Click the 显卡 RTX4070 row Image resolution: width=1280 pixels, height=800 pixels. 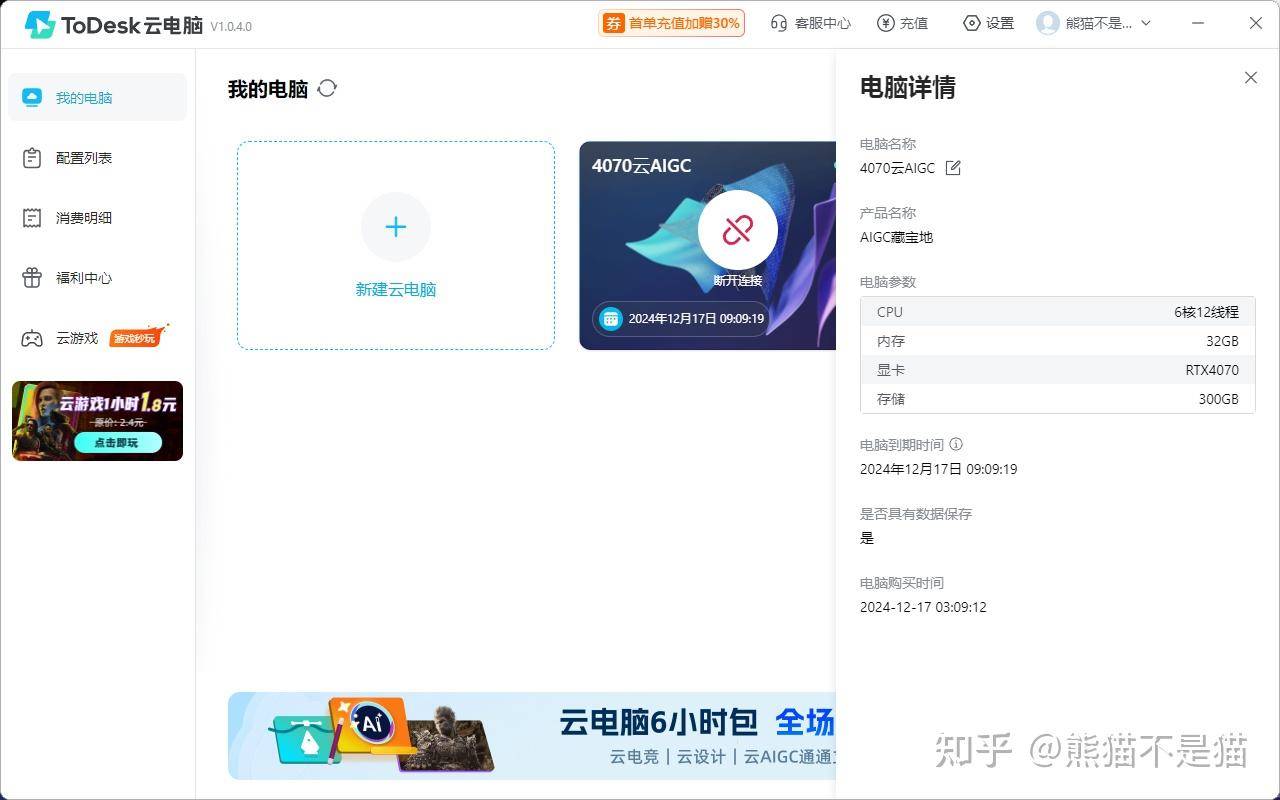coord(1057,370)
